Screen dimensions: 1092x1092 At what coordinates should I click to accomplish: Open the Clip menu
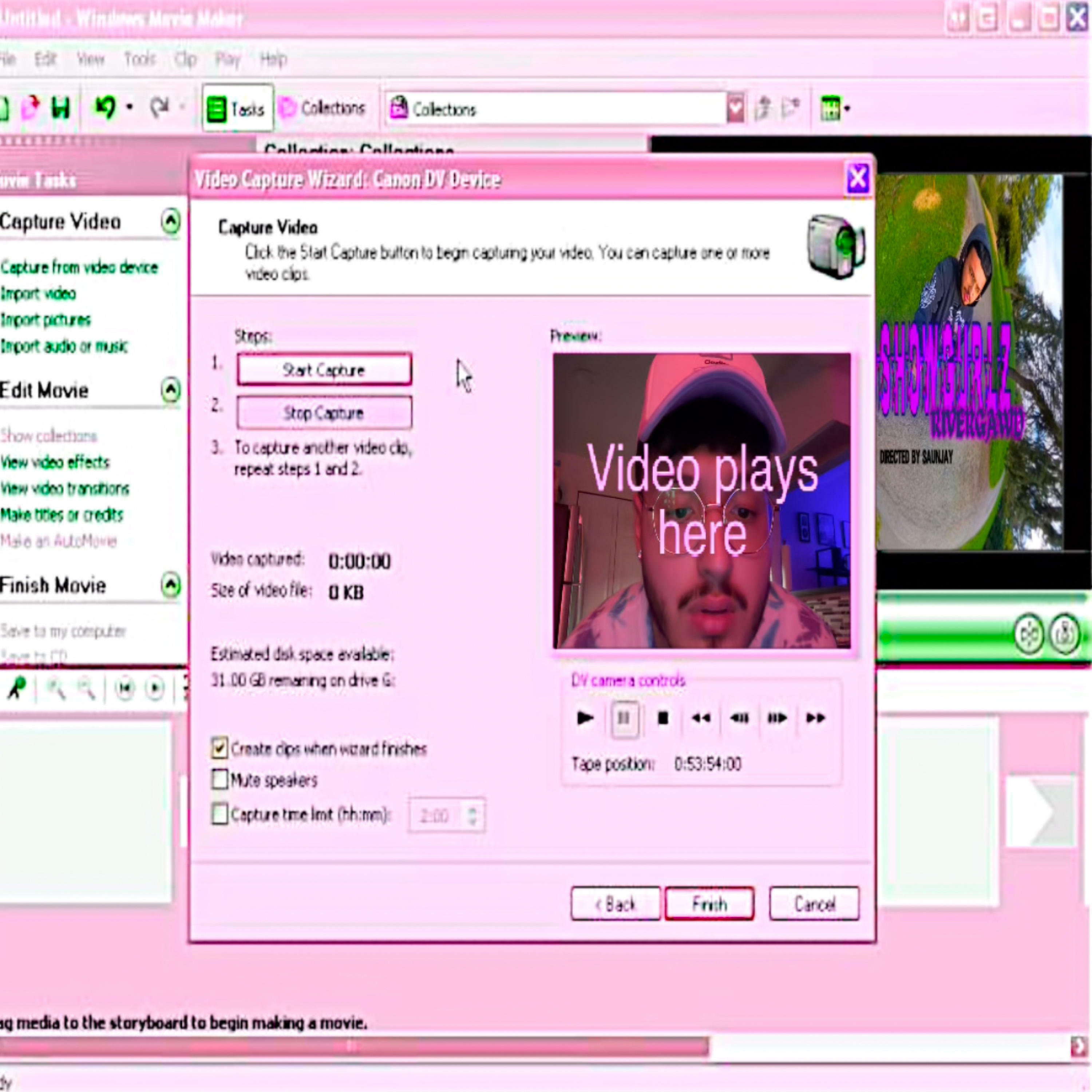[x=185, y=59]
